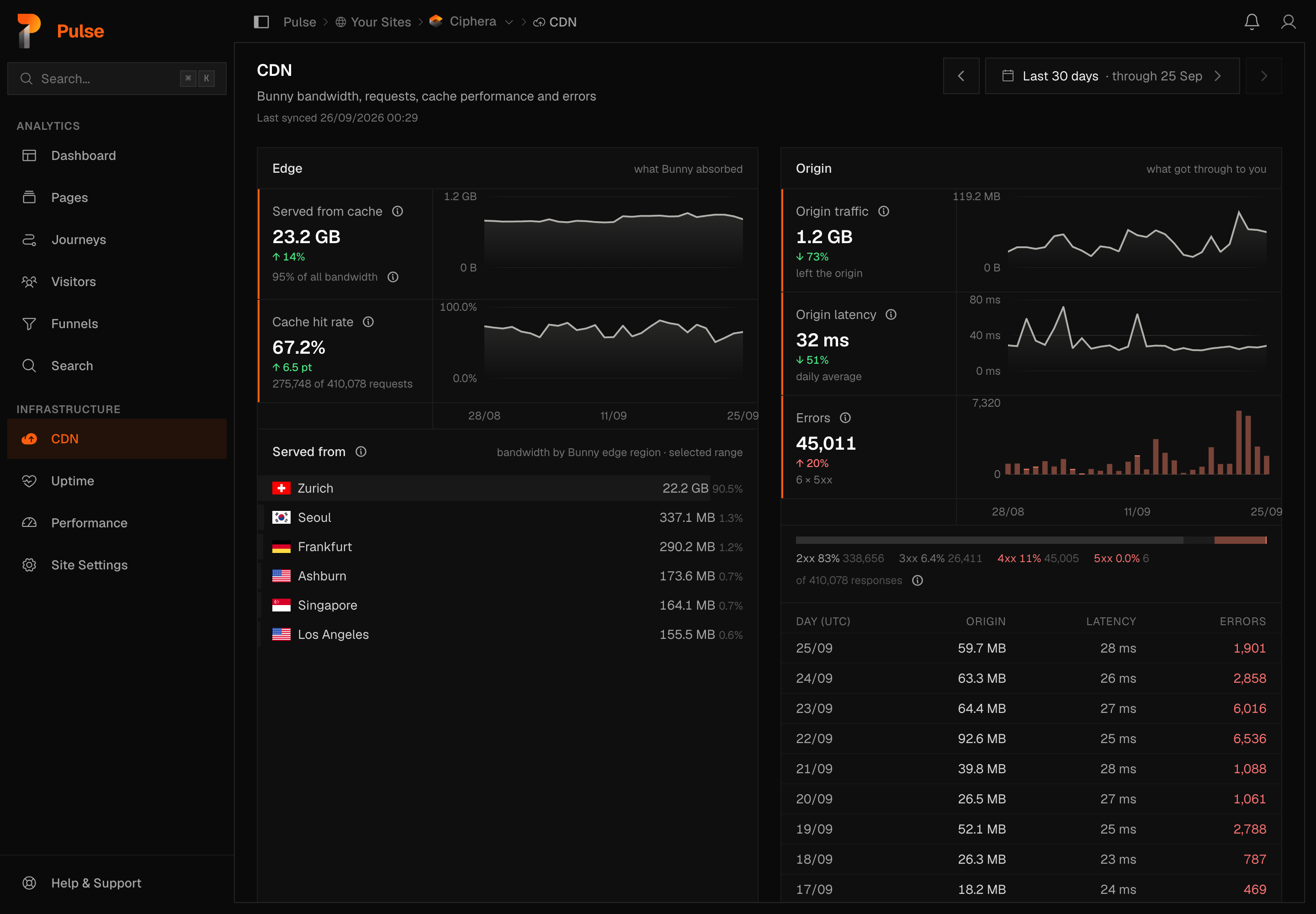
Task: Open Pages in the sidebar
Action: [x=117, y=197]
